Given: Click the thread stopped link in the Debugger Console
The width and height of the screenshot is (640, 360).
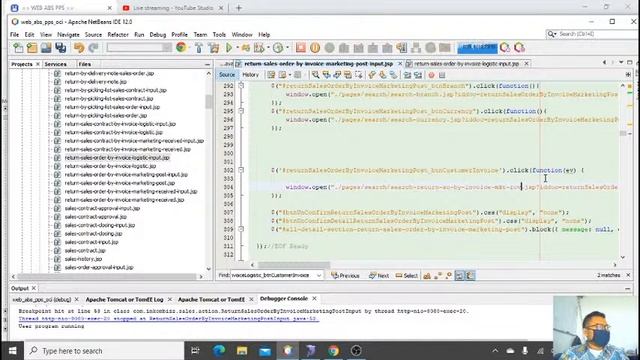Looking at the screenshot, I should point(168,318).
